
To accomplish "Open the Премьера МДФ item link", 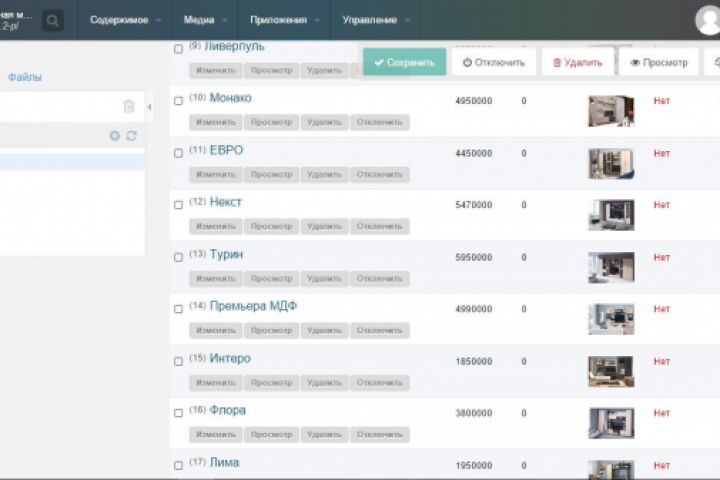I will coord(253,306).
